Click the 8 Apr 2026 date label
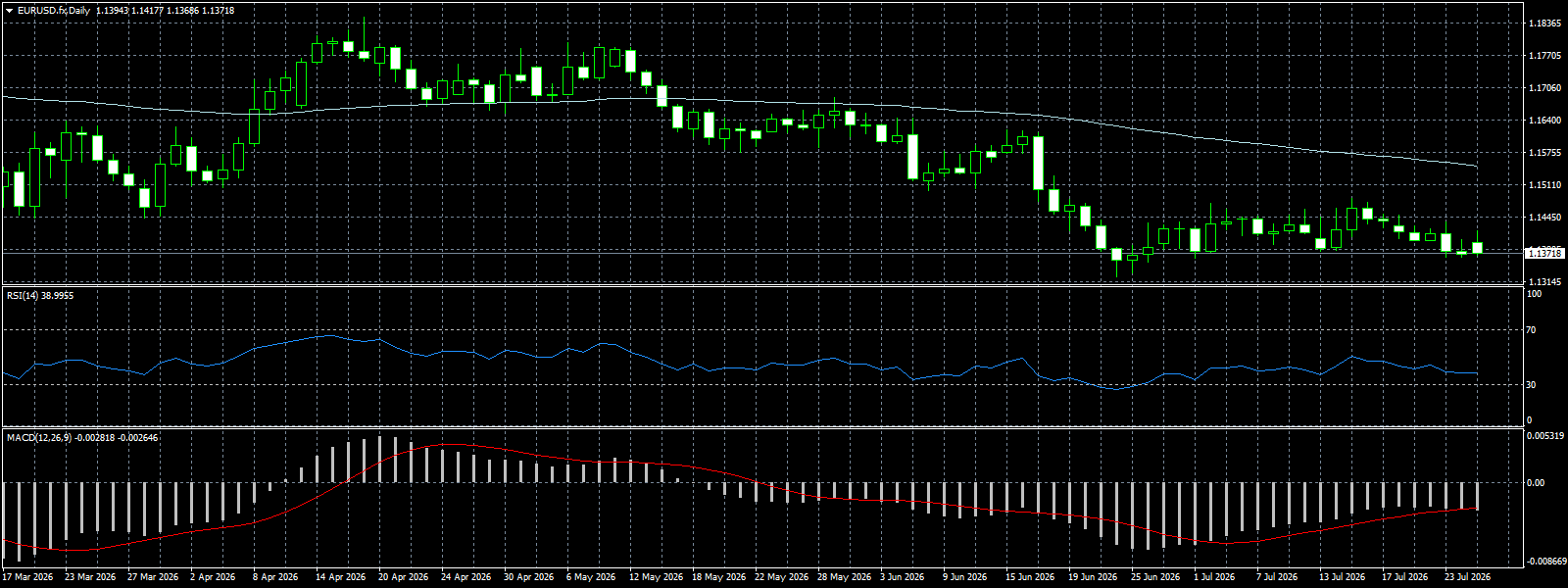Viewport: 1568px width, 588px height. (277, 577)
